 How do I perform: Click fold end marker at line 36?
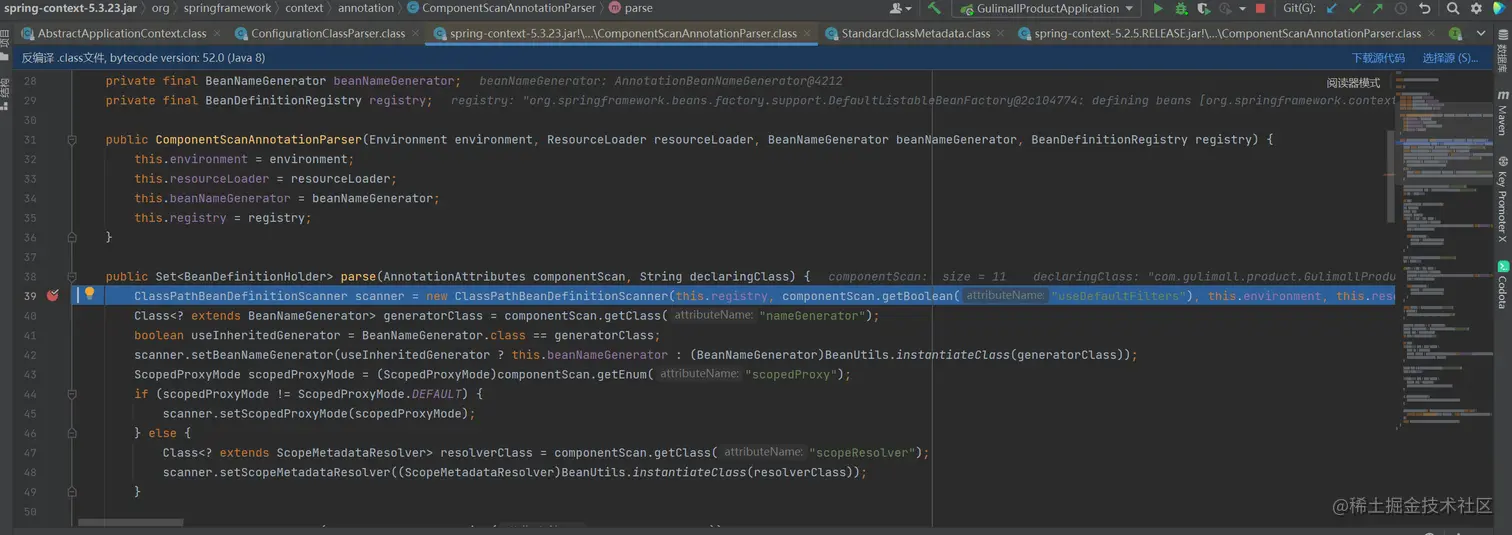click(72, 237)
